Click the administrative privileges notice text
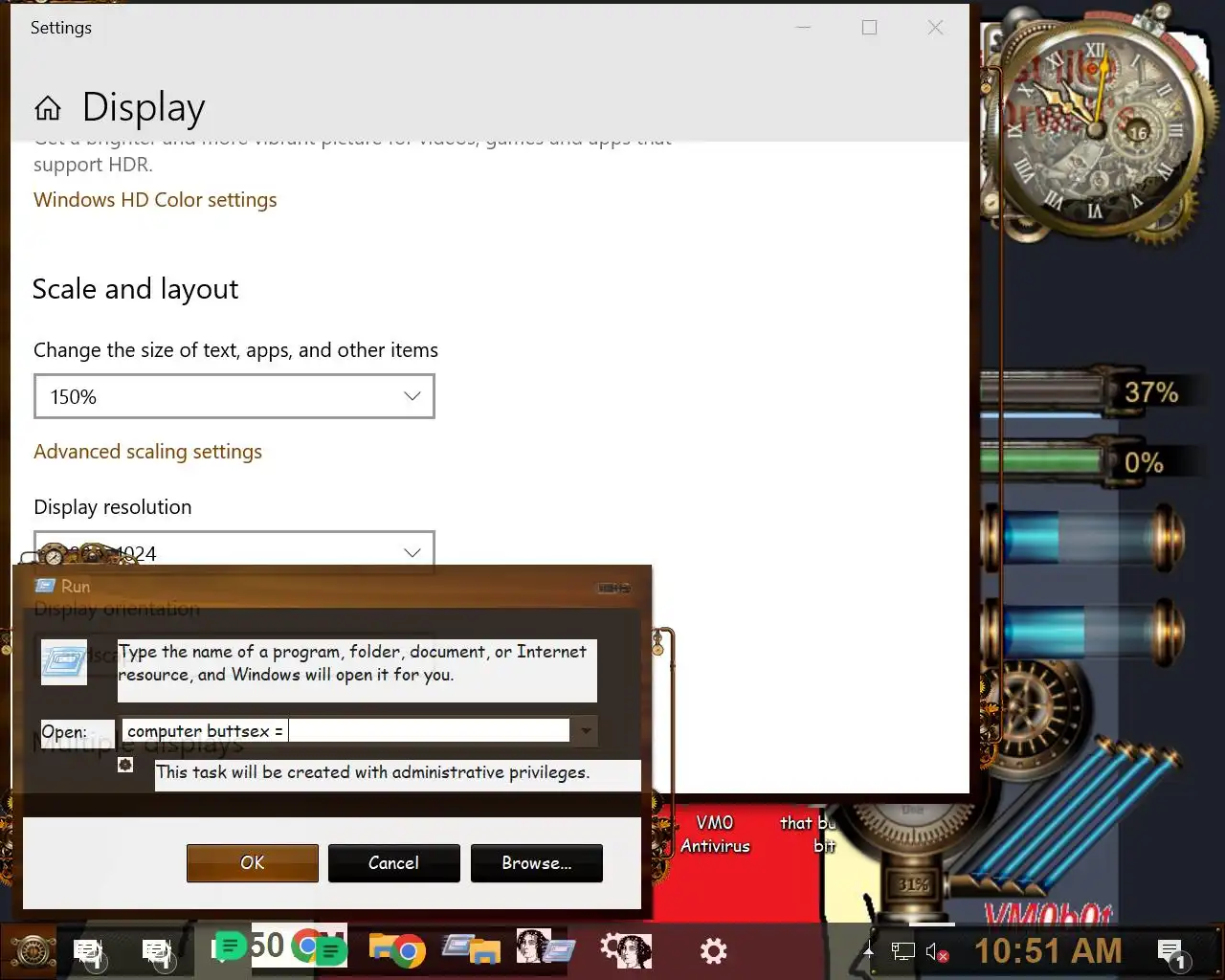Screen dimensions: 1225x980 coord(372,772)
